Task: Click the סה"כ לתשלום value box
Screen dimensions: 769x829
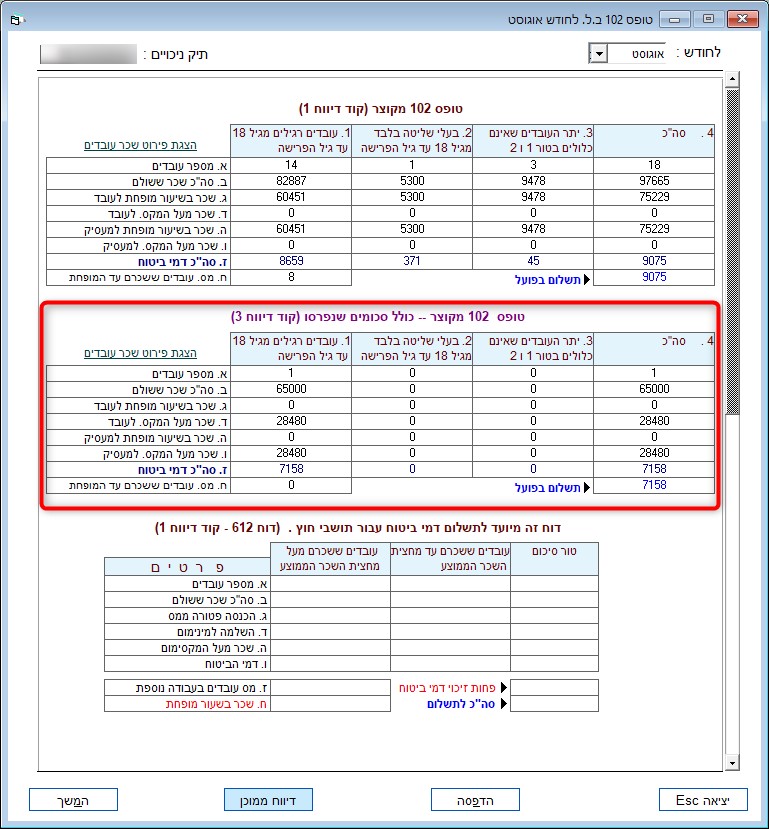Action: tap(554, 704)
